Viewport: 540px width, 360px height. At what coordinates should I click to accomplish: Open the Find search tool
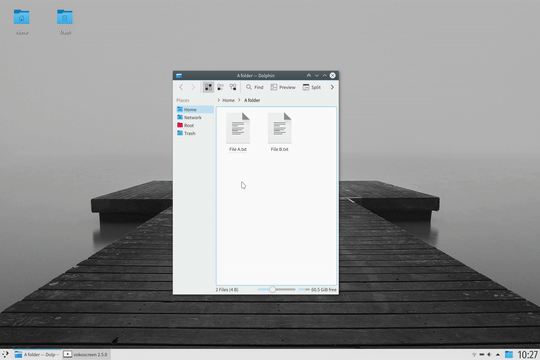(x=255, y=87)
